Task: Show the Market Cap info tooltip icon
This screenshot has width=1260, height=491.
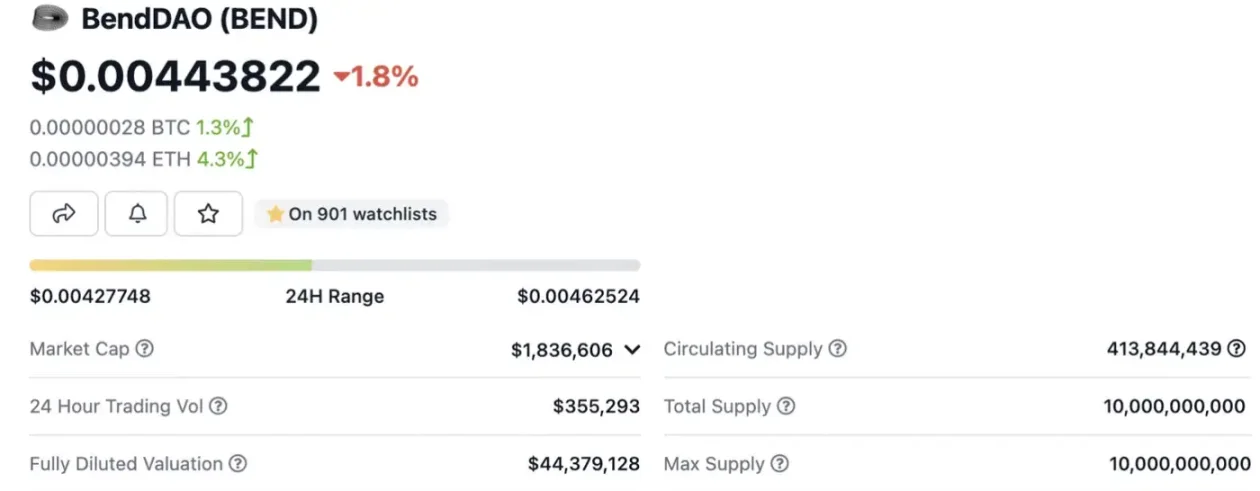Action: 145,349
